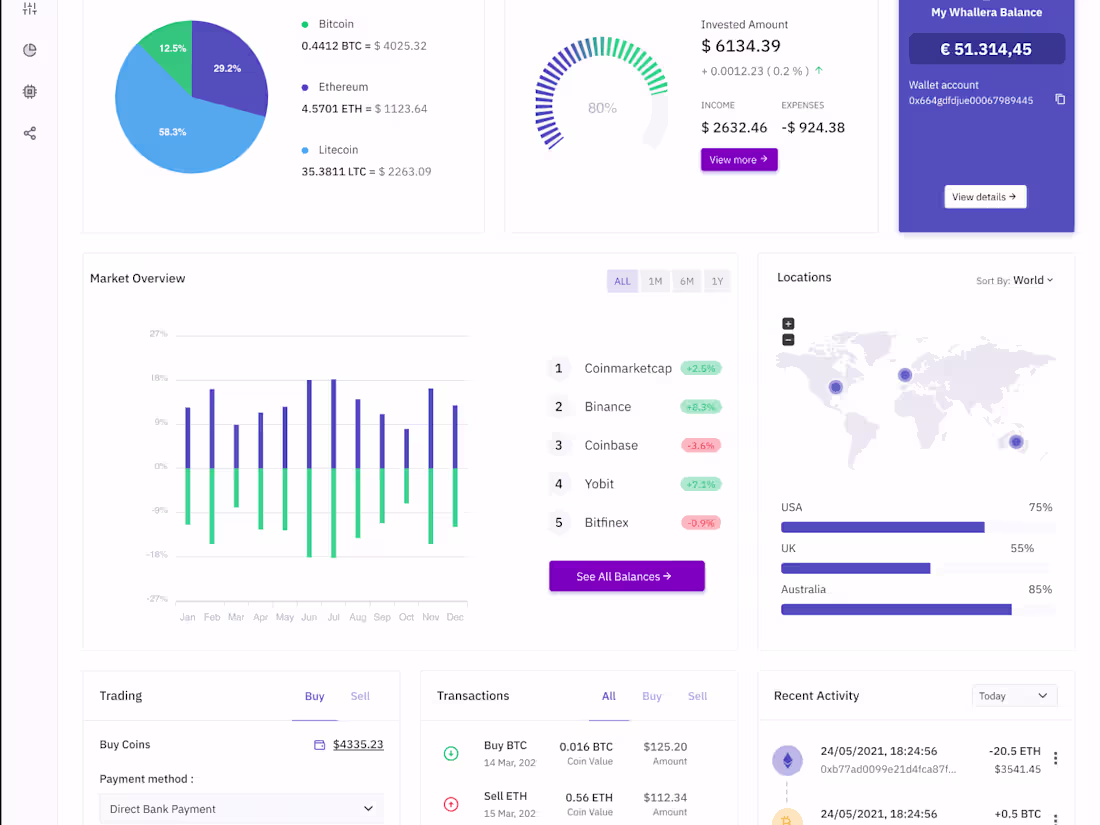
Task: Click See All Balances button
Action: pos(626,576)
